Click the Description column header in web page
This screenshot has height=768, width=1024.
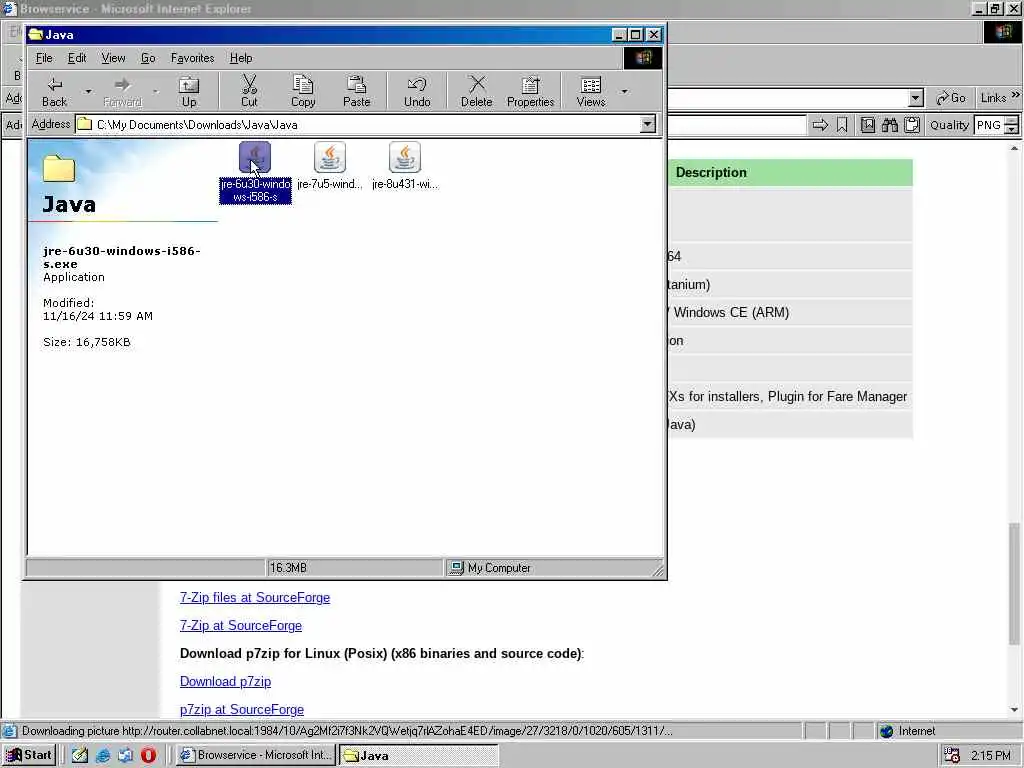click(x=711, y=172)
